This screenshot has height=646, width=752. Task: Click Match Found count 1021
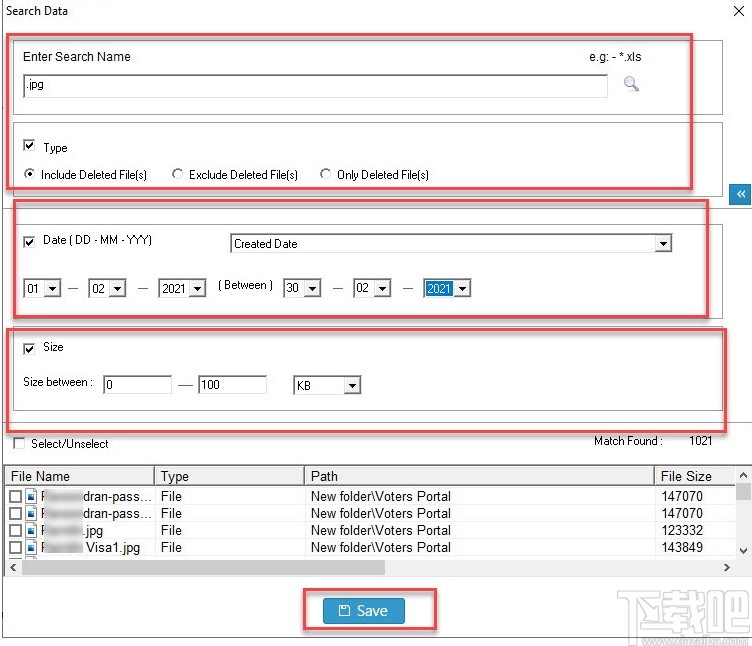pyautogui.click(x=700, y=441)
